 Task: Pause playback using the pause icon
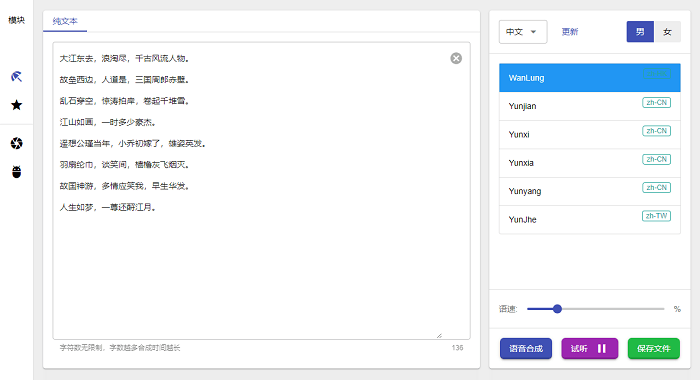tap(602, 348)
